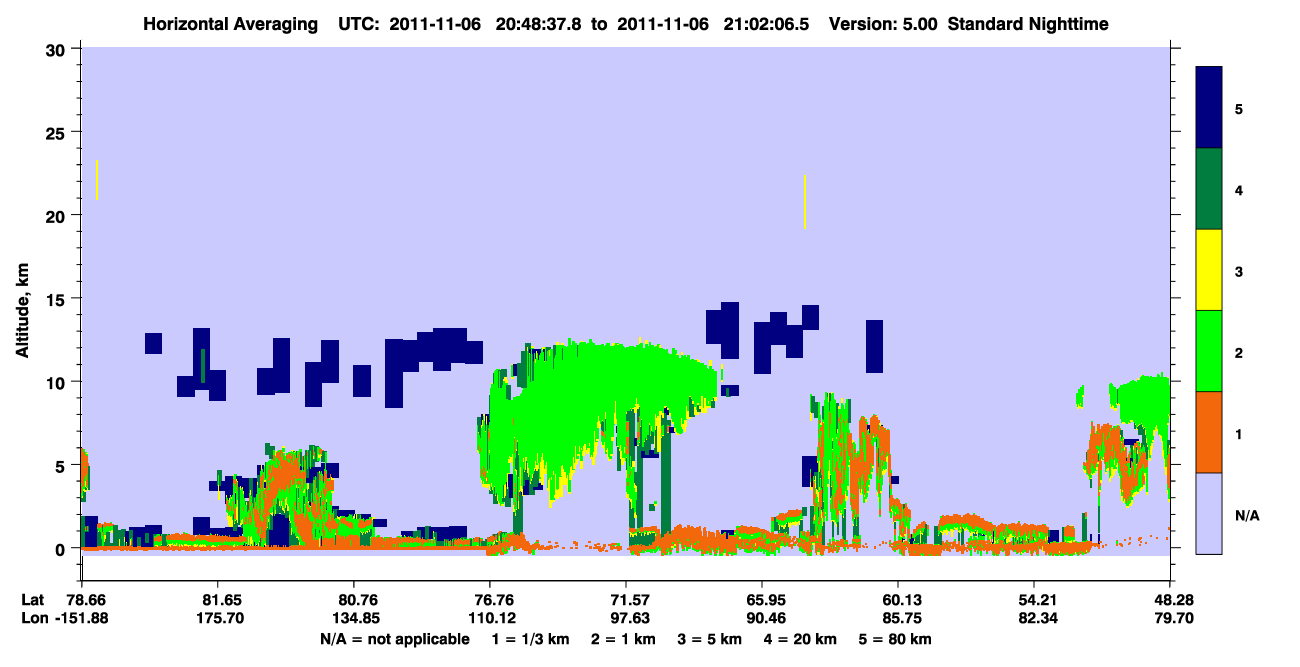The image size is (1300, 667).
Task: Click the end time '21:02:06.5' in title
Action: click(768, 24)
